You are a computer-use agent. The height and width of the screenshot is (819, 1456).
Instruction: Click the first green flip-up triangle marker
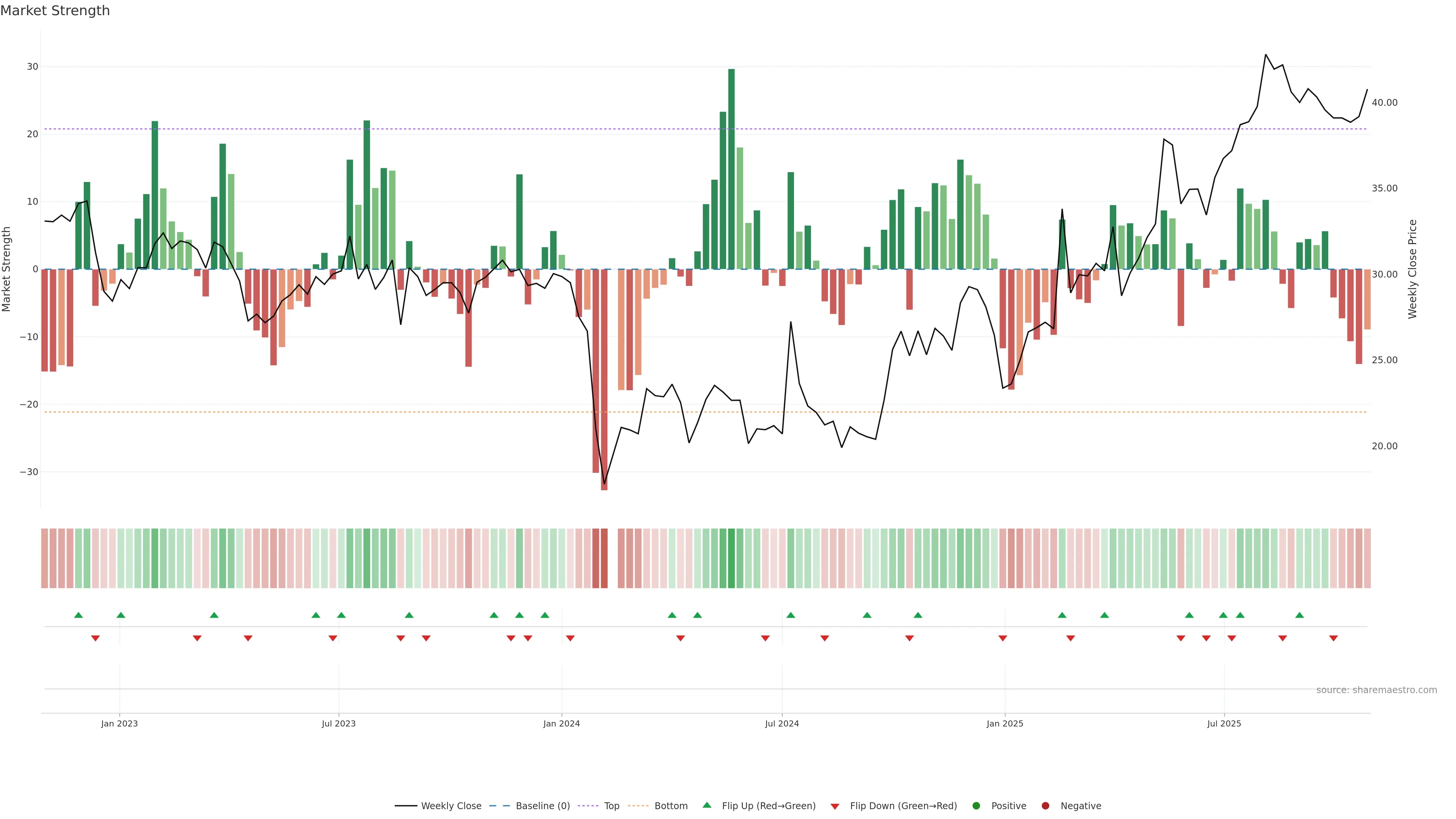[78, 615]
